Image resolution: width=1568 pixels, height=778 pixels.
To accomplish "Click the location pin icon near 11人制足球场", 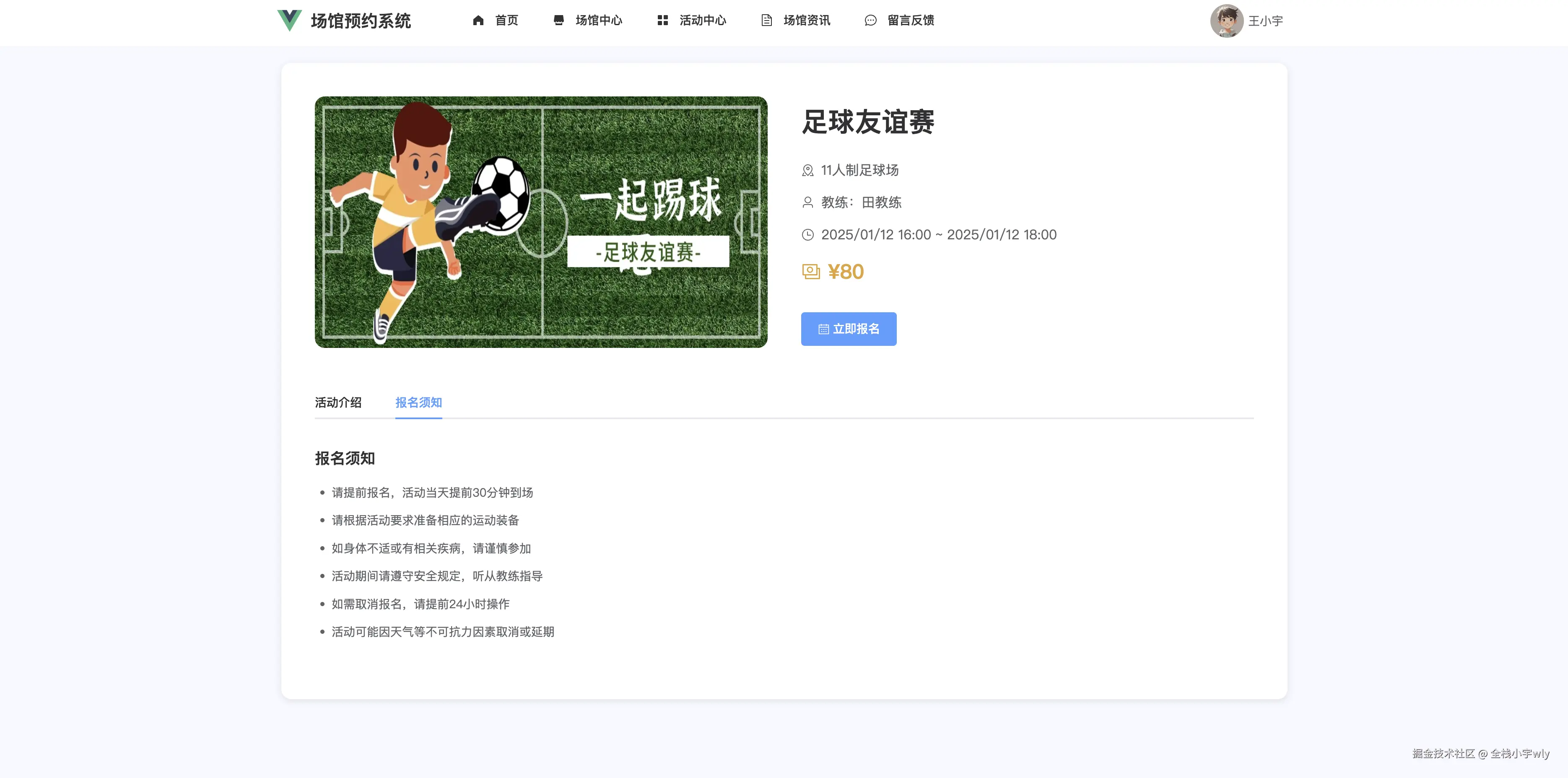I will (x=808, y=171).
